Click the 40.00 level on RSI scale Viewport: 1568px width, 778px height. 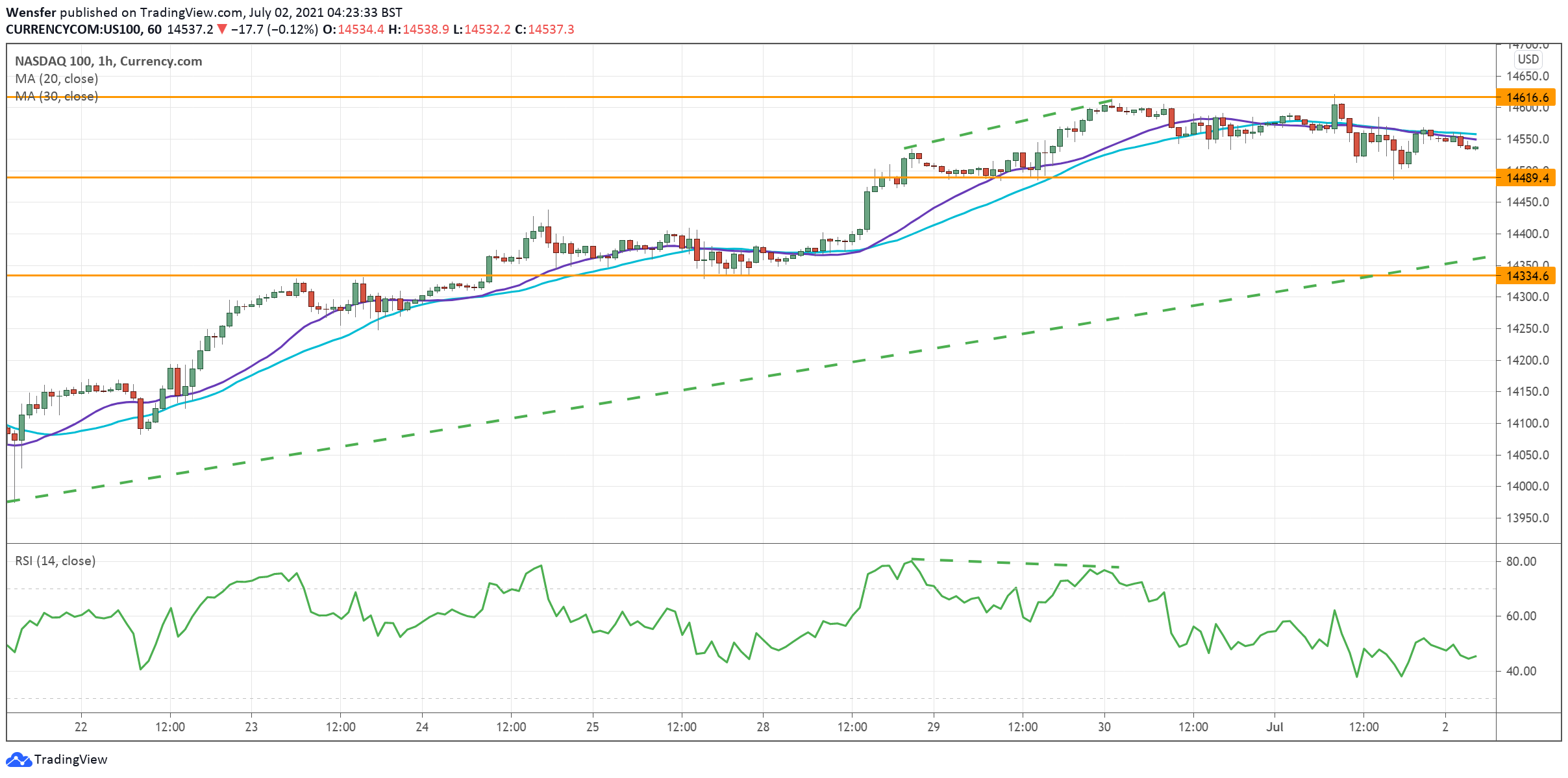[x=1521, y=671]
